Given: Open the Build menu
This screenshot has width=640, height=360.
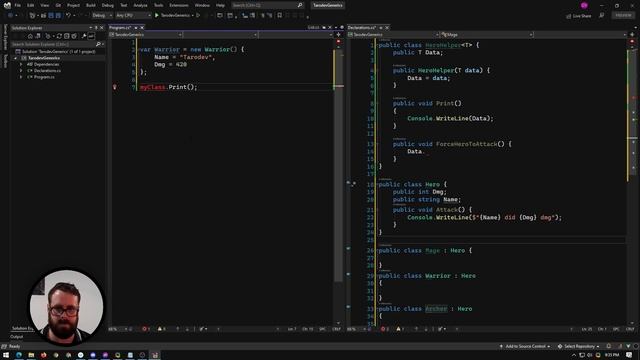Looking at the screenshot, I should pyautogui.click(x=91, y=5).
